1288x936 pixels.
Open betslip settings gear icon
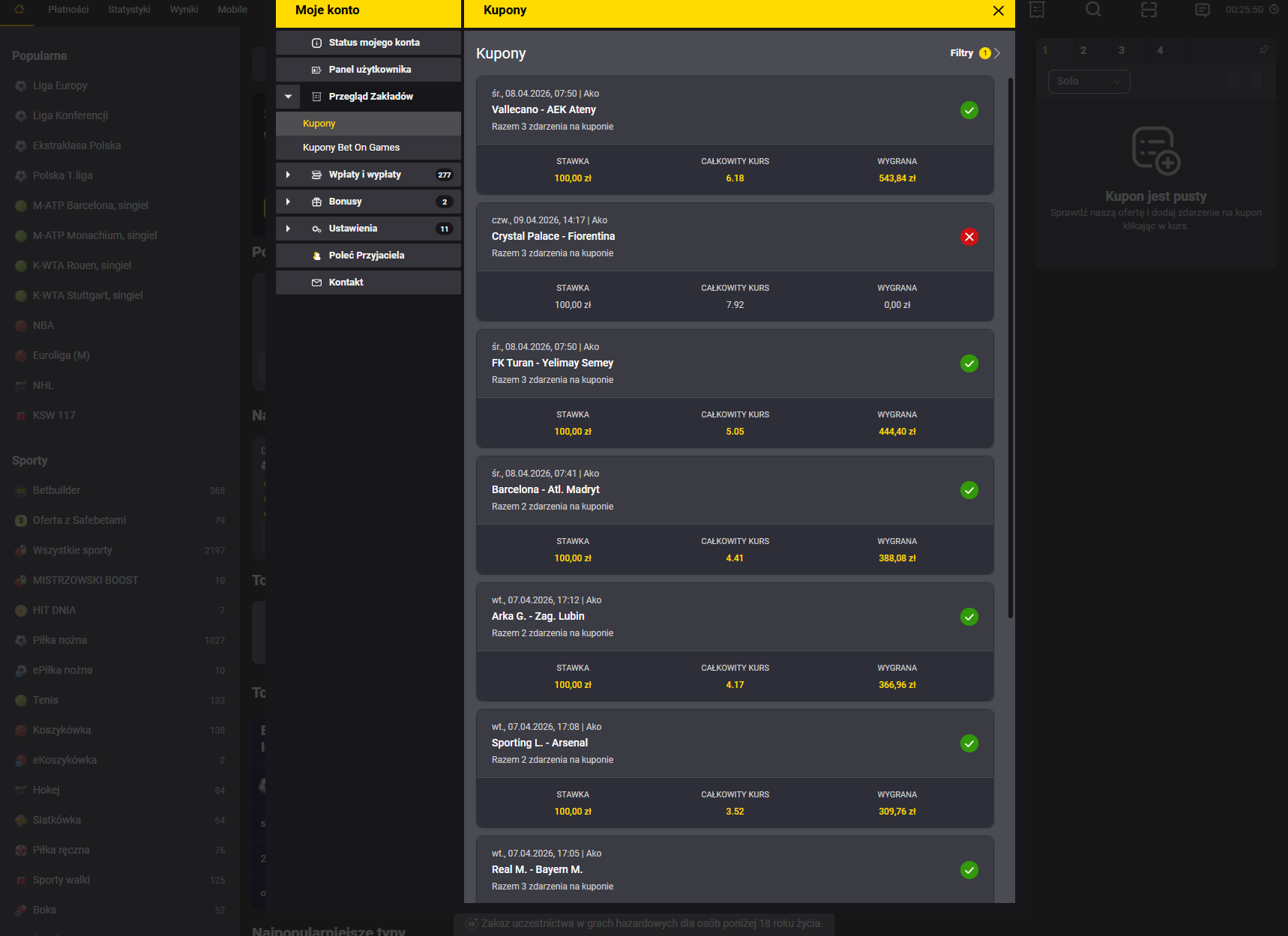(x=1232, y=81)
